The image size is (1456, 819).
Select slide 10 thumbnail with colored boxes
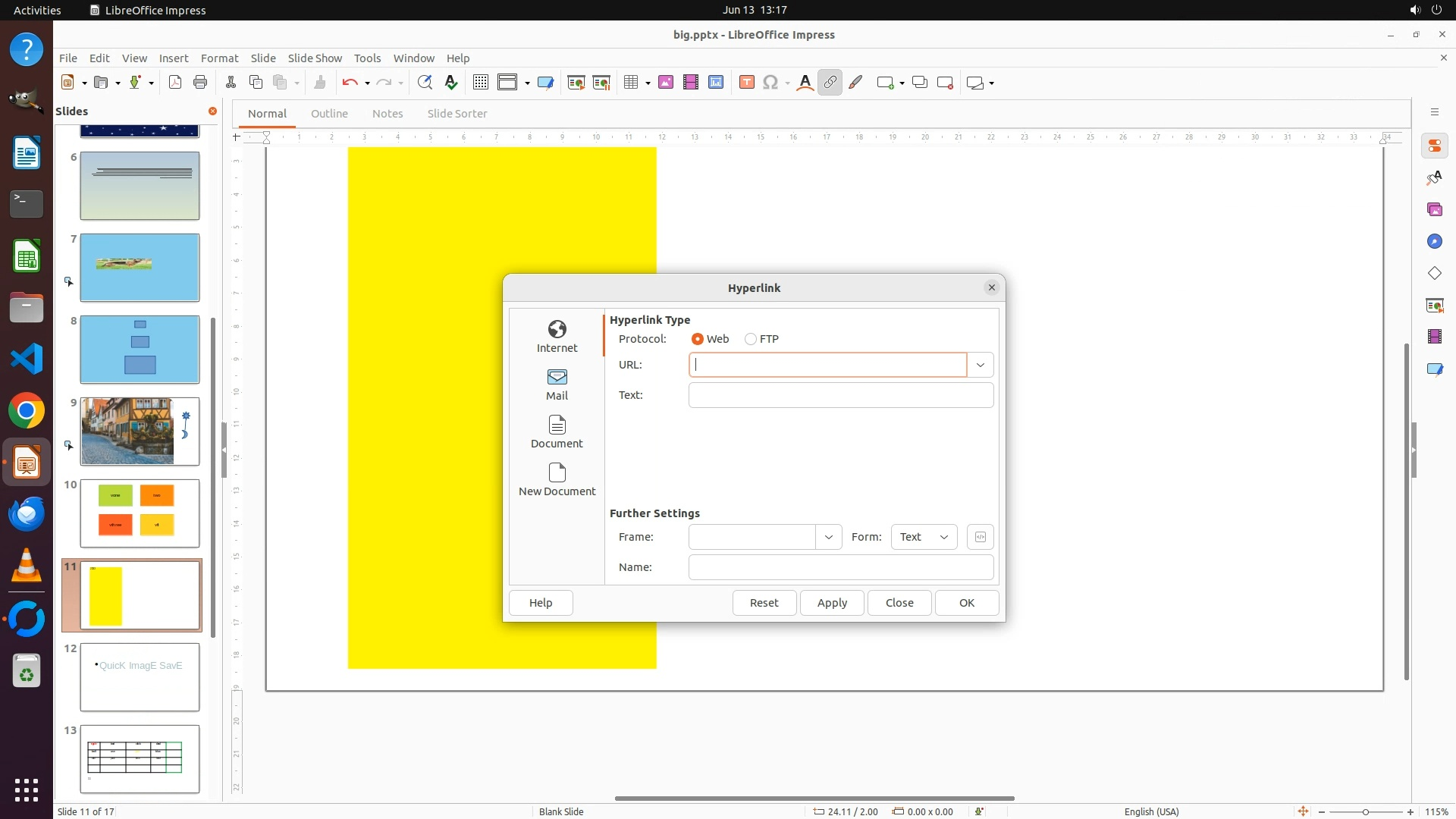140,513
